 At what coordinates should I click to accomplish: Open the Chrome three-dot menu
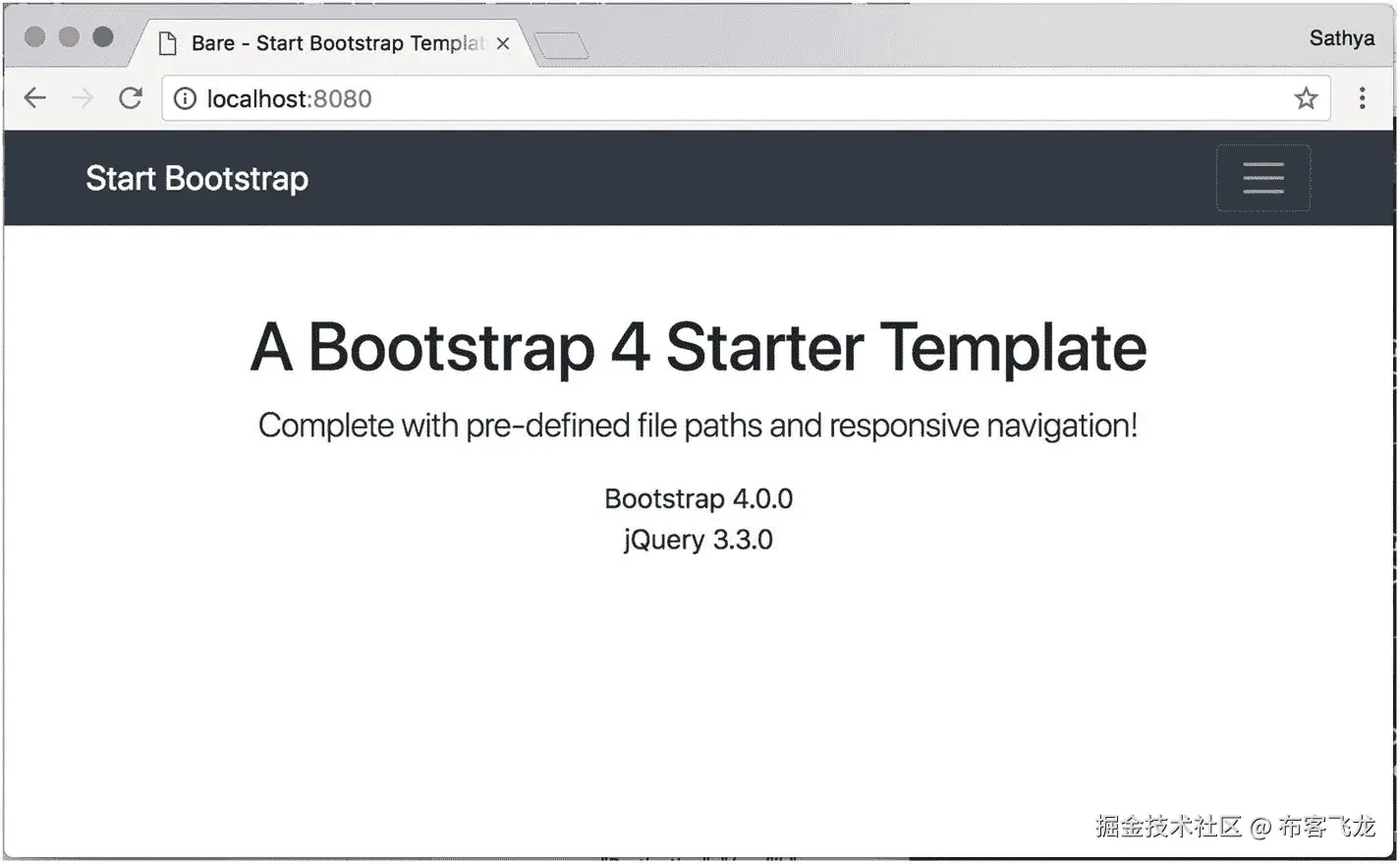pos(1362,98)
